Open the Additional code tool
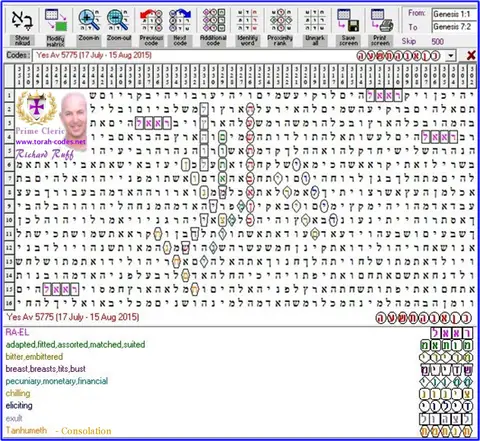Image resolution: width=480 pixels, height=441 pixels. 214,20
